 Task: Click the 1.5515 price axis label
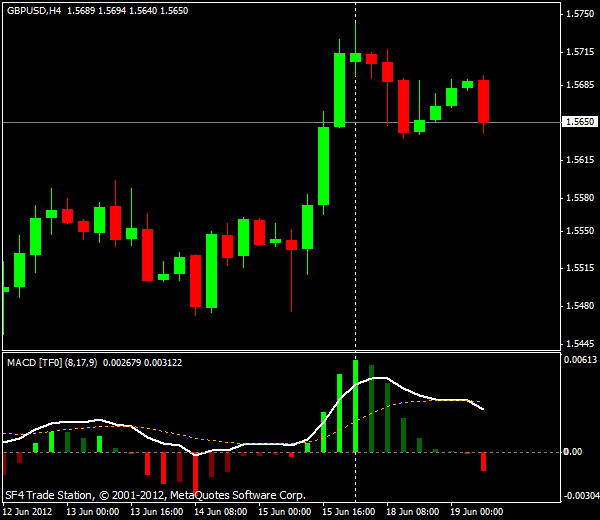point(580,268)
